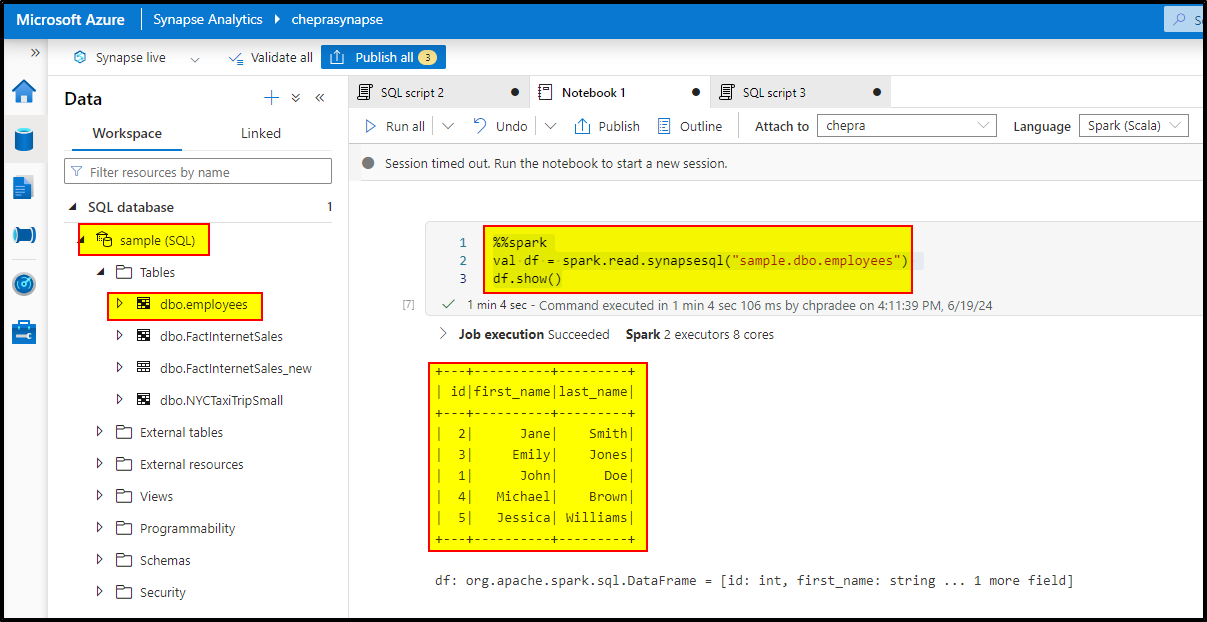
Task: Switch to the Linked tab
Action: [x=262, y=133]
